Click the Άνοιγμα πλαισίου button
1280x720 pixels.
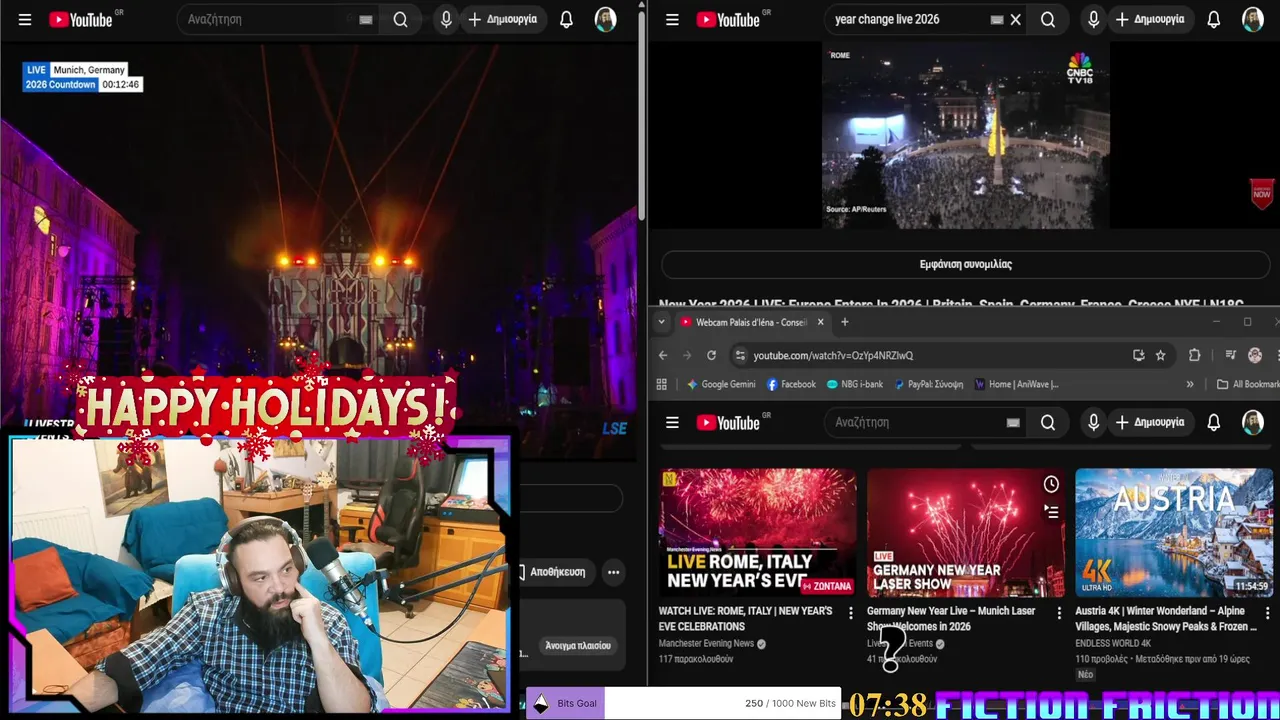pos(578,645)
